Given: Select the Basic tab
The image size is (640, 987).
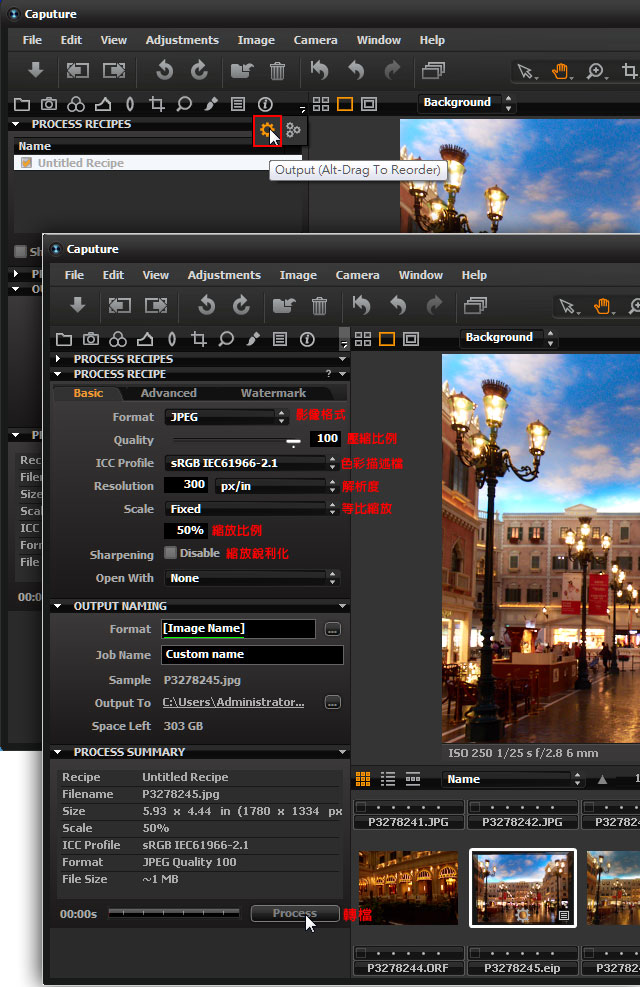Looking at the screenshot, I should click(x=88, y=393).
